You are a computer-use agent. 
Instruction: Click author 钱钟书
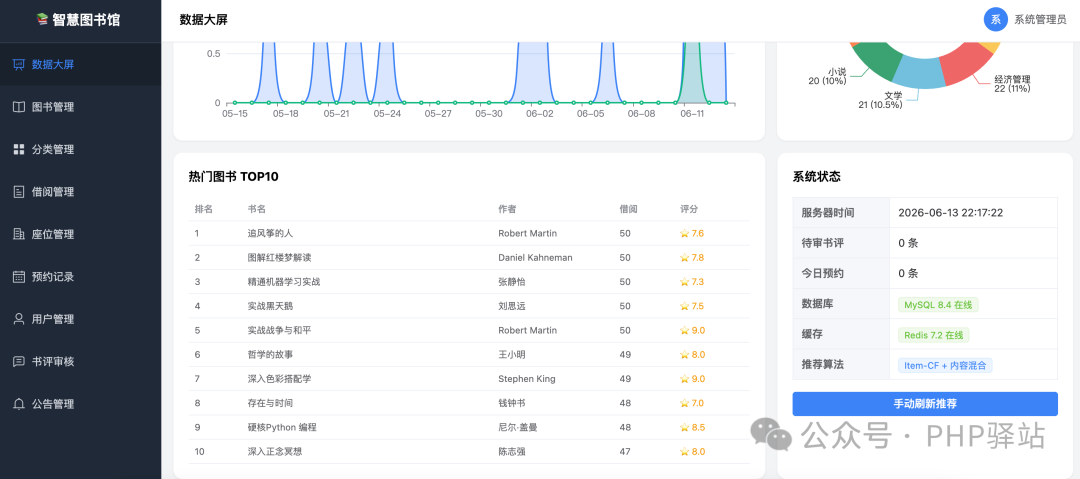pyautogui.click(x=512, y=403)
